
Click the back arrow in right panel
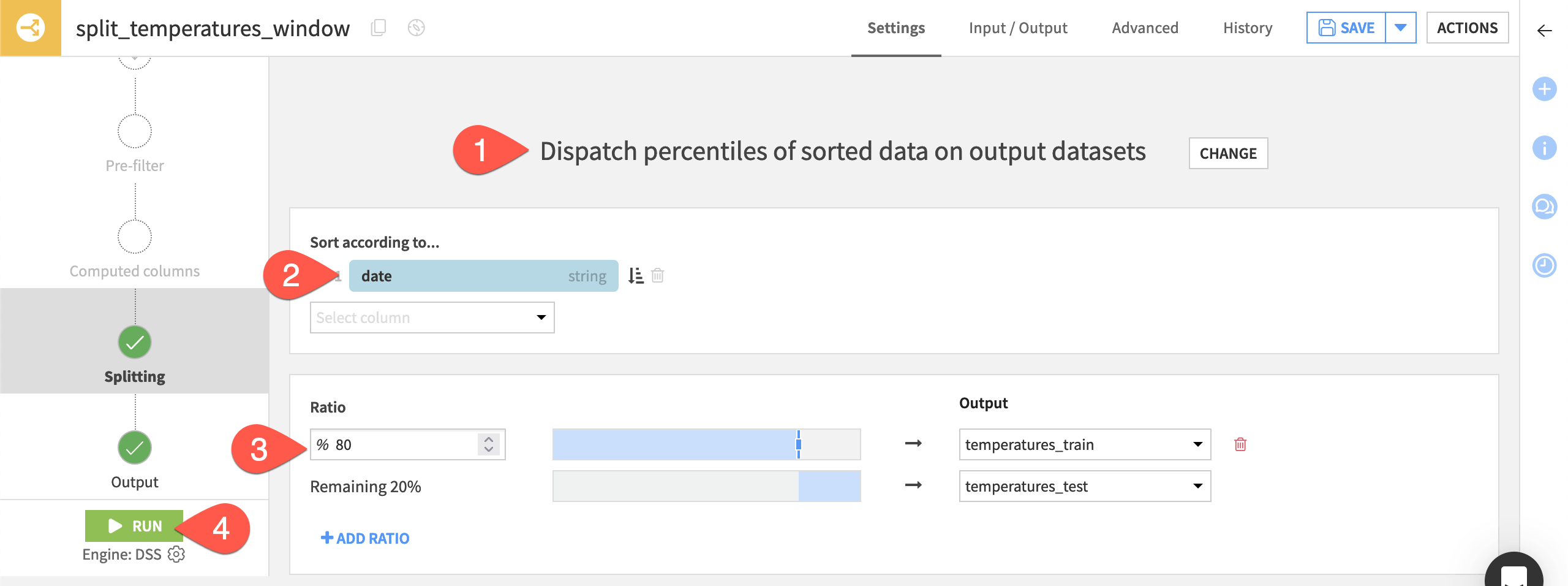[x=1544, y=30]
